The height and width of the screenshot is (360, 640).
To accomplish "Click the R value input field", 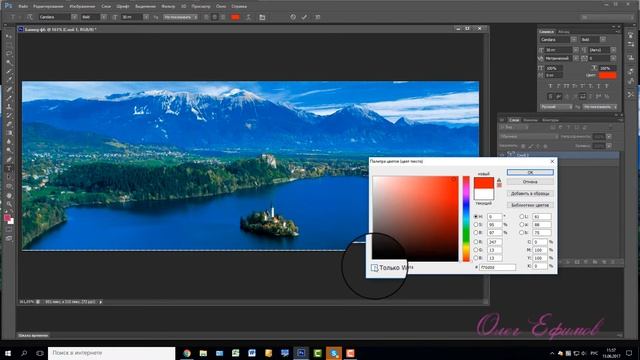I will coord(495,242).
